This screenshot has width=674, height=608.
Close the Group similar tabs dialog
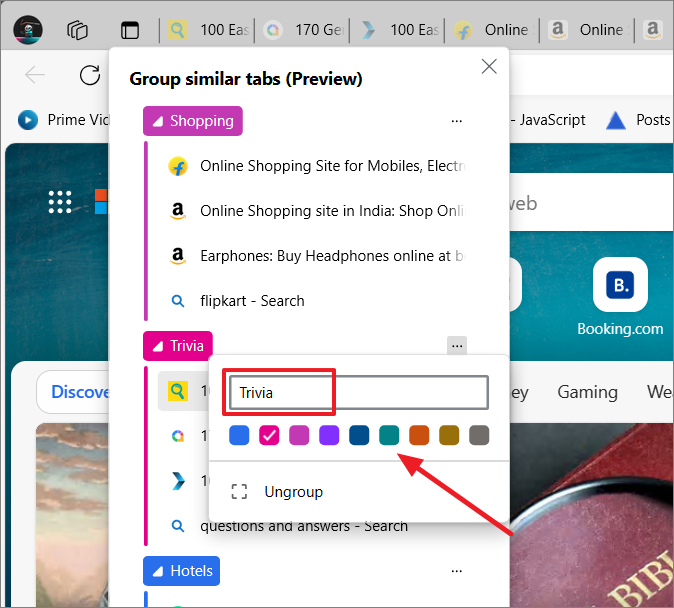tap(489, 67)
